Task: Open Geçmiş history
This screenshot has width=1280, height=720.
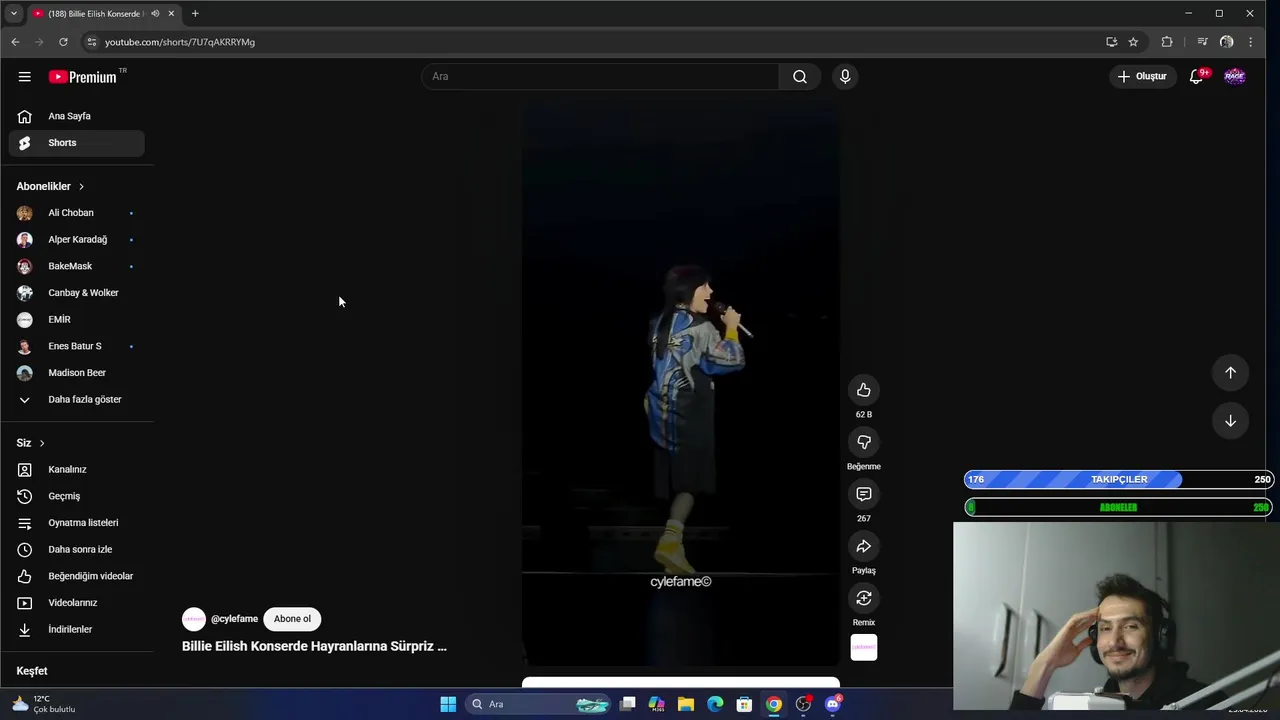Action: click(77, 496)
